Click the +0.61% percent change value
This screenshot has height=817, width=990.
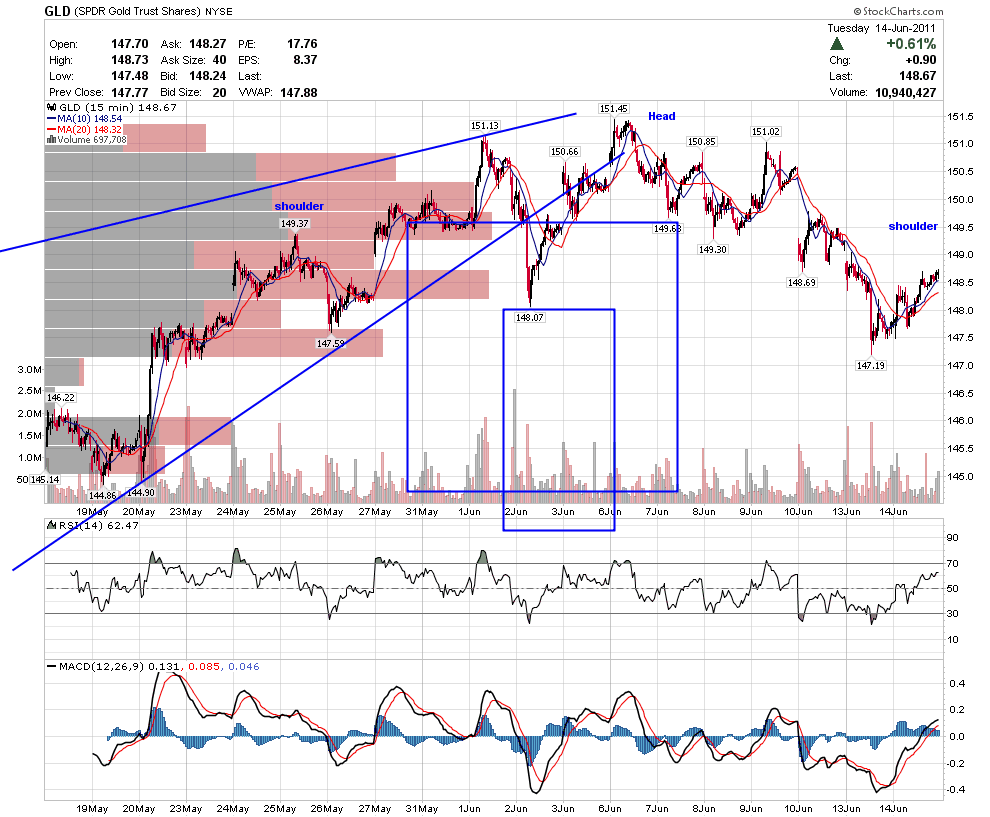911,44
